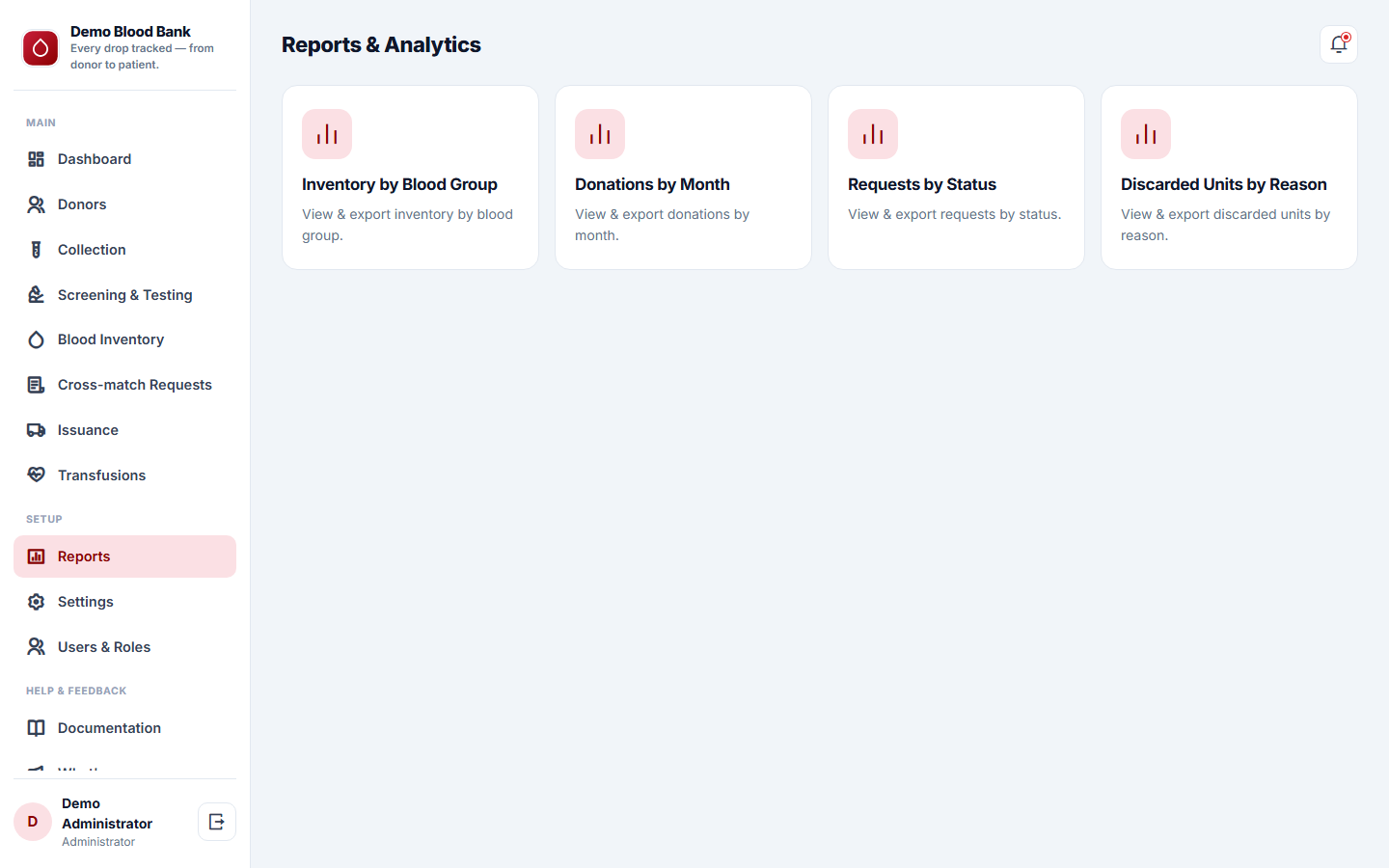Click the Blood Inventory droplet icon
Viewport: 1389px width, 868px height.
(x=36, y=339)
